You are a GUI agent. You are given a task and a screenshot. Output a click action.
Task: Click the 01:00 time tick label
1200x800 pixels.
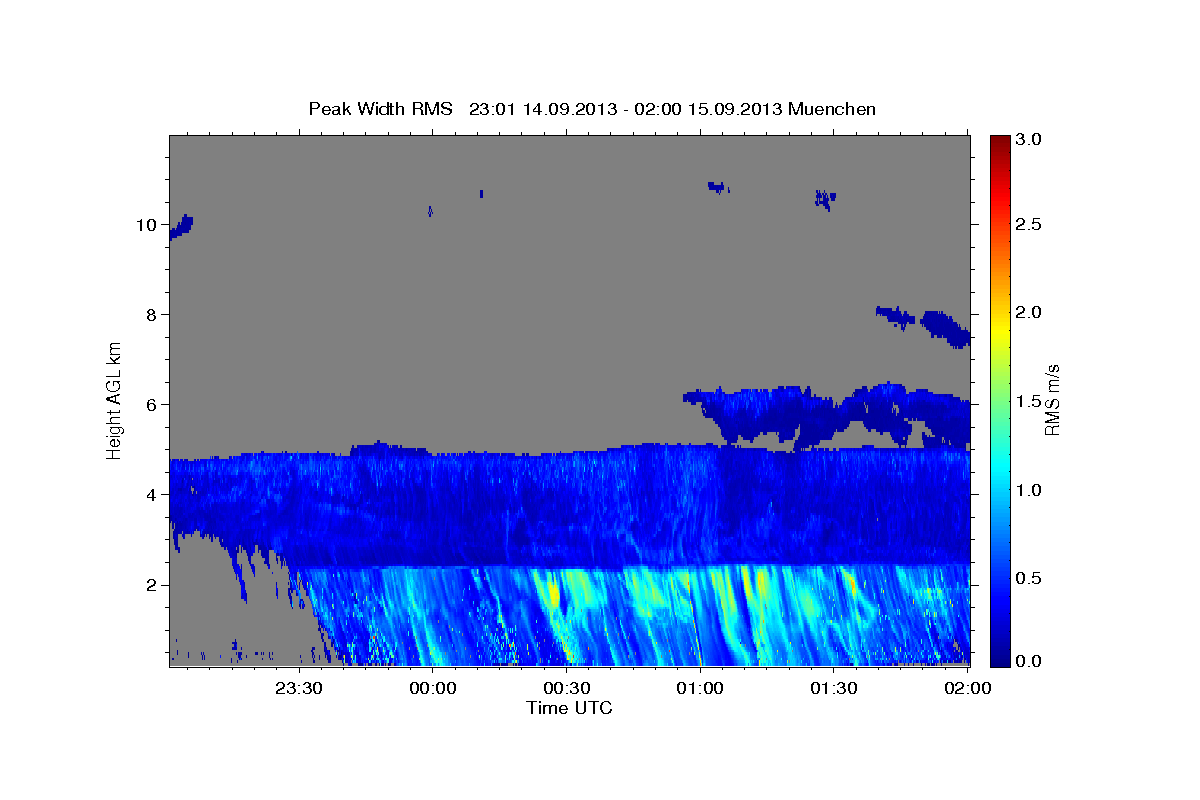700,688
